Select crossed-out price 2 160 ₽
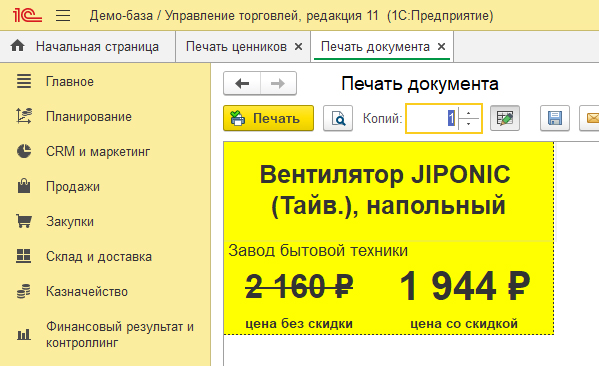Viewport: 599px width, 366px height. pos(299,287)
